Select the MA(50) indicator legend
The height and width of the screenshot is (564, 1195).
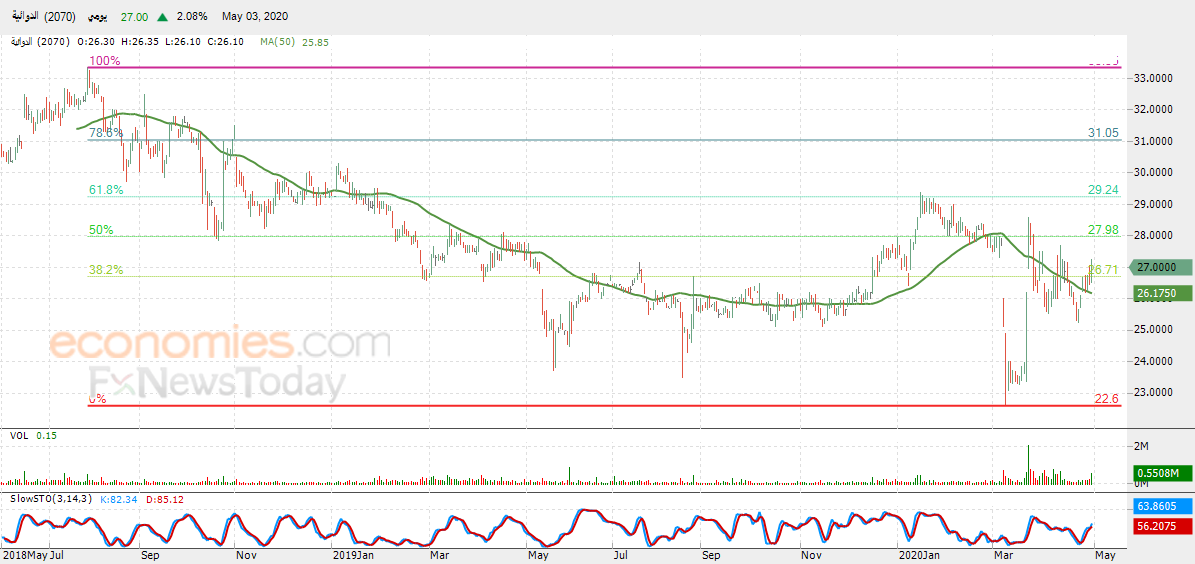click(289, 42)
